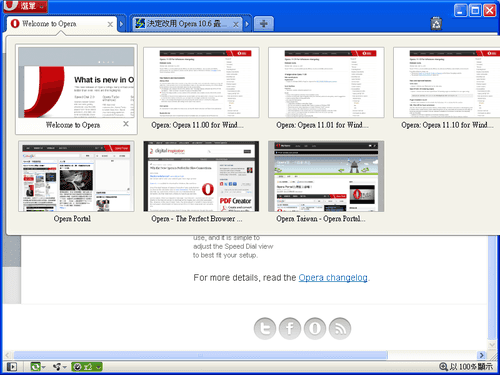This screenshot has height=375, width=500.
Task: Click the 100% zoom level control
Action: pos(466,367)
